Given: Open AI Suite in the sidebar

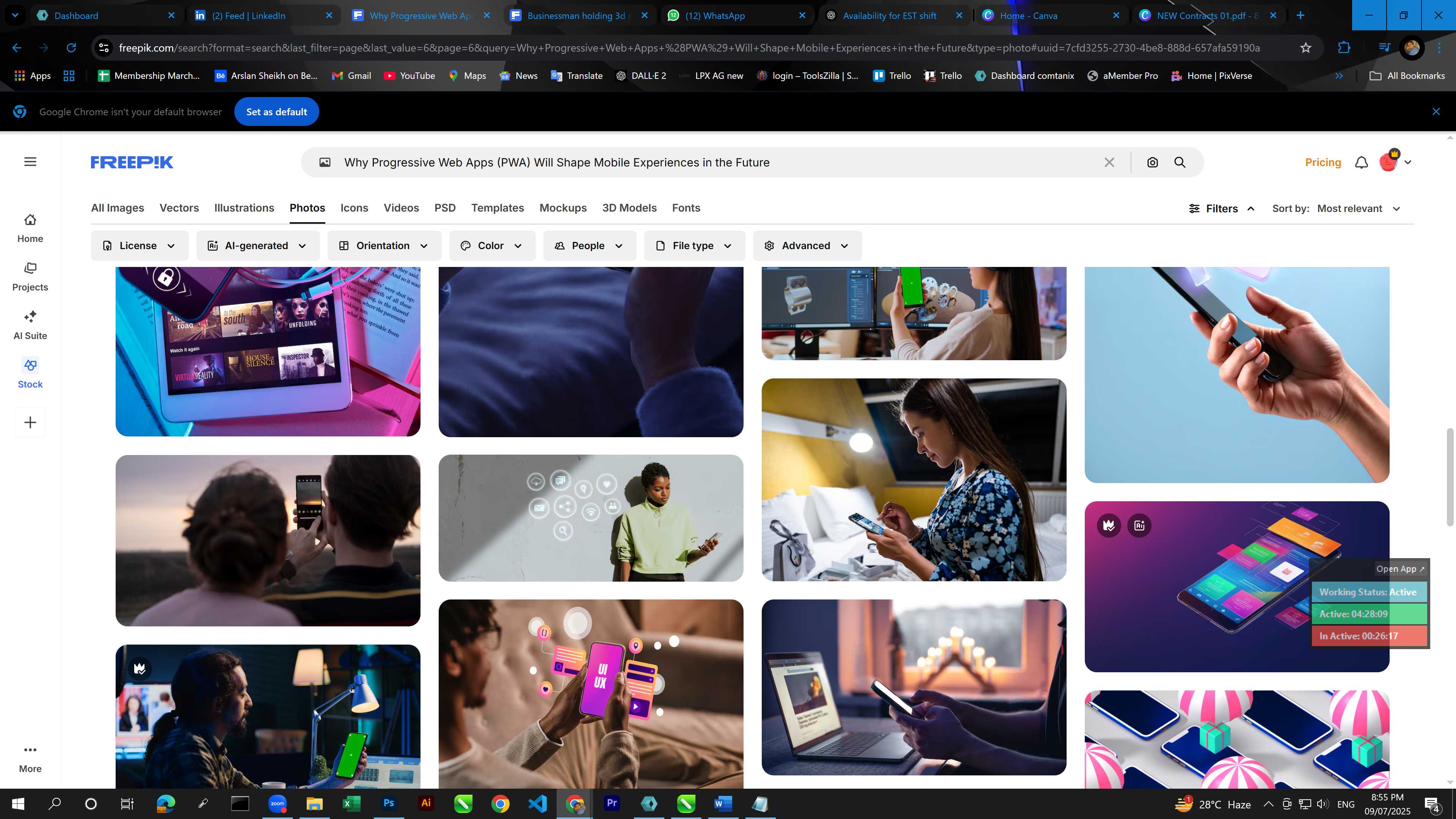Looking at the screenshot, I should 30,325.
